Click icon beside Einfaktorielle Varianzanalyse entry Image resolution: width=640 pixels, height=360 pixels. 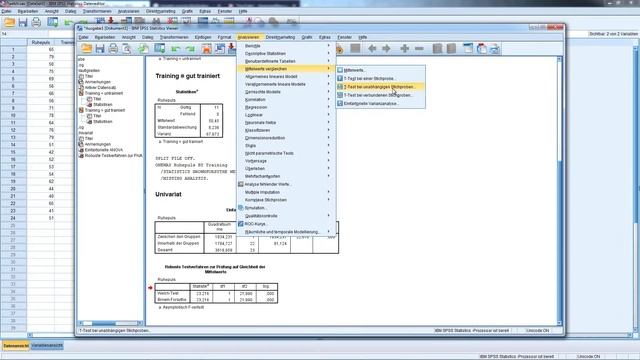[340, 103]
